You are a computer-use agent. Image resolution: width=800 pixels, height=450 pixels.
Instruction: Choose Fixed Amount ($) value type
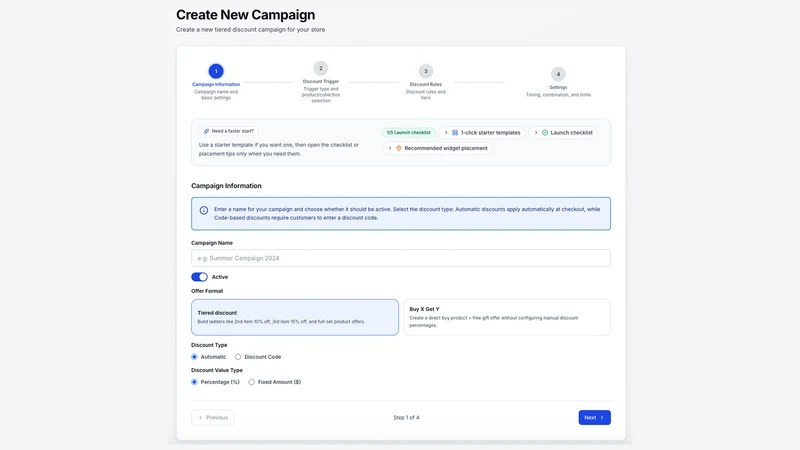[x=252, y=382]
